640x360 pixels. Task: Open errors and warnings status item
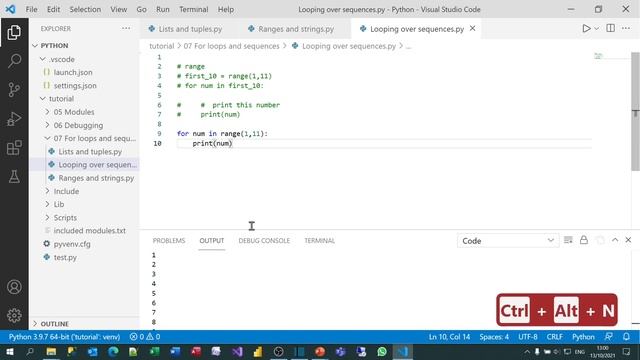pyautogui.click(x=145, y=337)
